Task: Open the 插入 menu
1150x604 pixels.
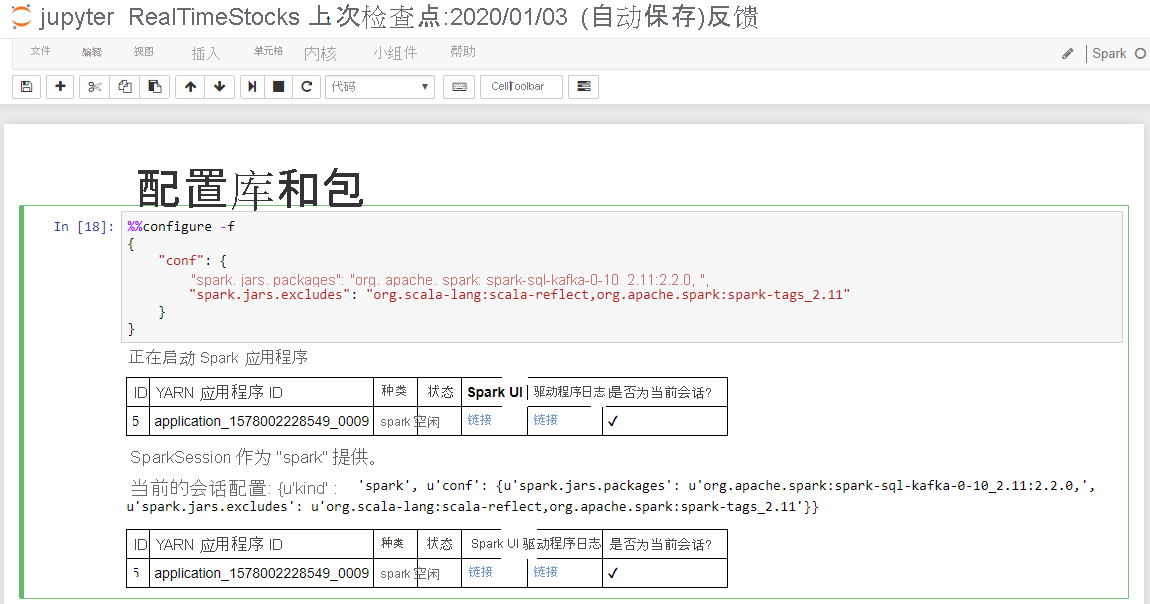Action: click(205, 53)
